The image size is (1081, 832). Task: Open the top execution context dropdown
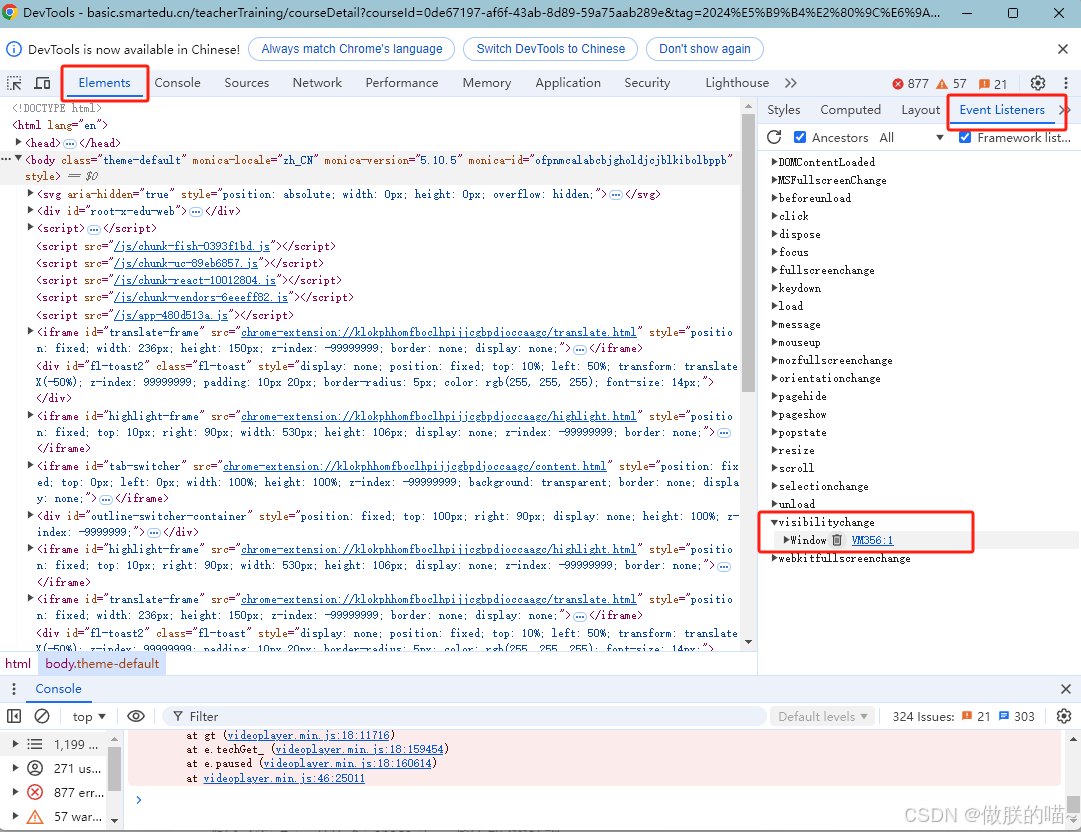(89, 716)
